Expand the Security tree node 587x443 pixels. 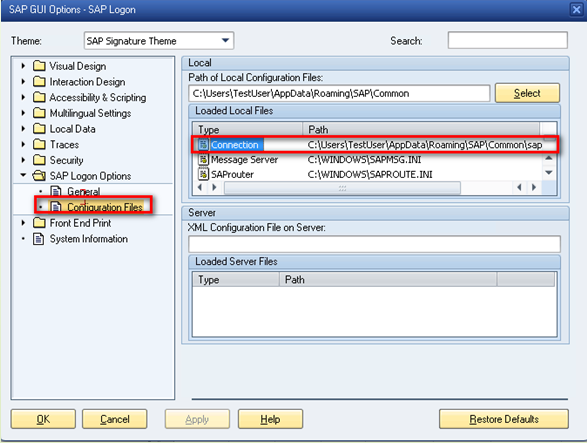pos(23,160)
